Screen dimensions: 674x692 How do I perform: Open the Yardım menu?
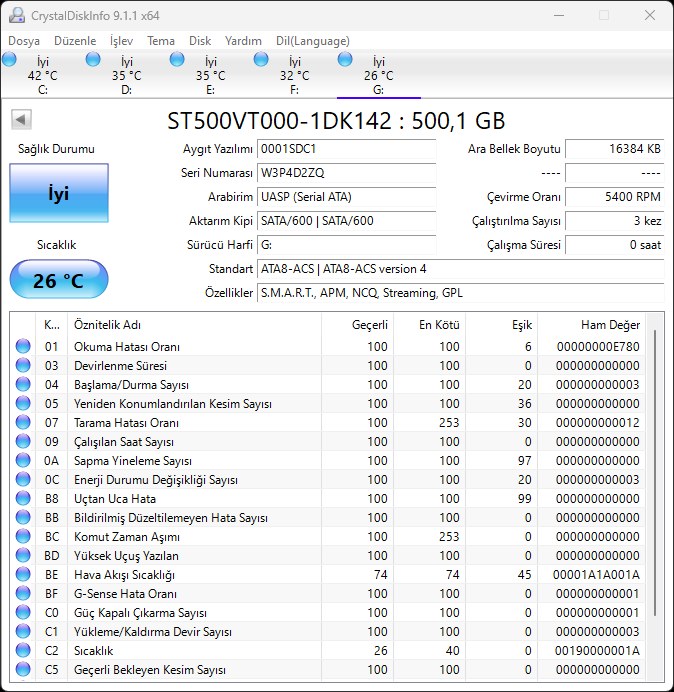pos(243,41)
